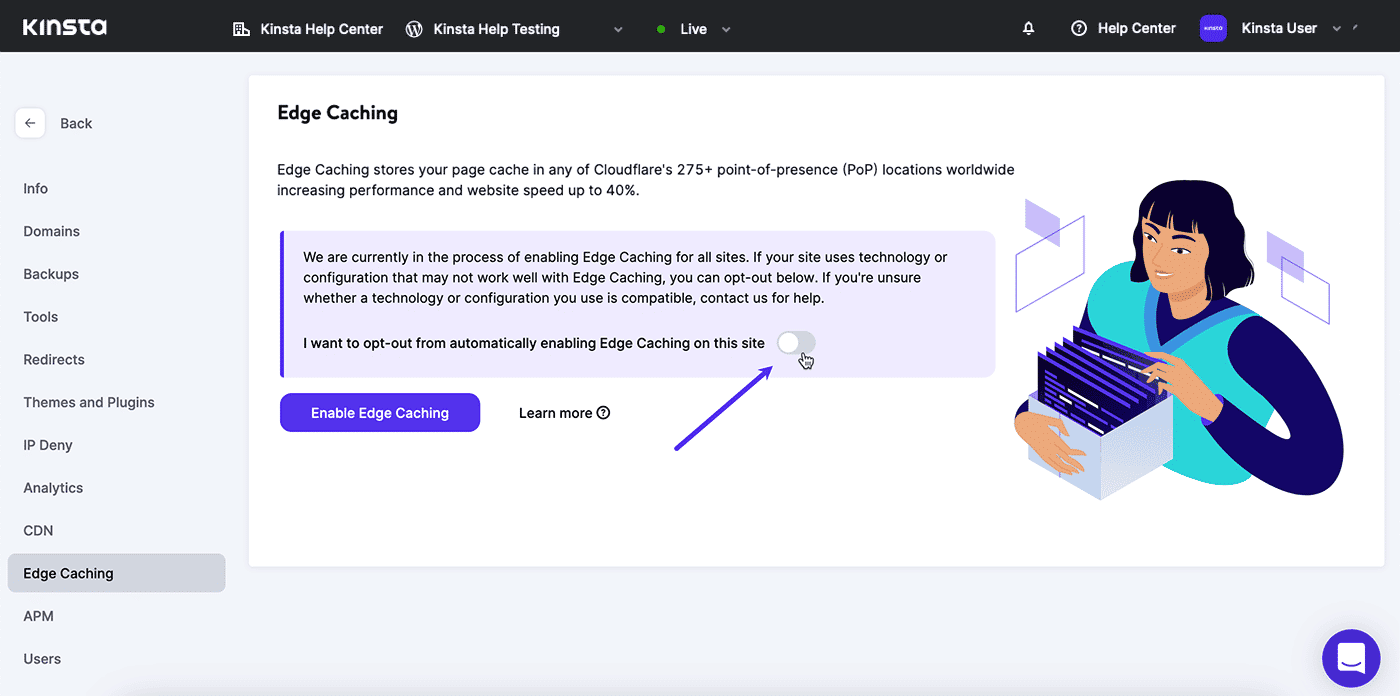Image resolution: width=1400 pixels, height=696 pixels.
Task: Go to the CDN settings page
Action: pyautogui.click(x=38, y=530)
